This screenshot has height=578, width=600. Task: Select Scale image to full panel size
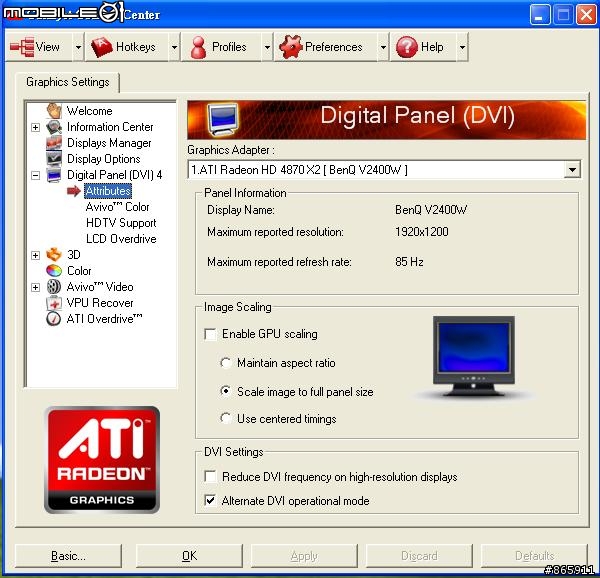(x=226, y=391)
